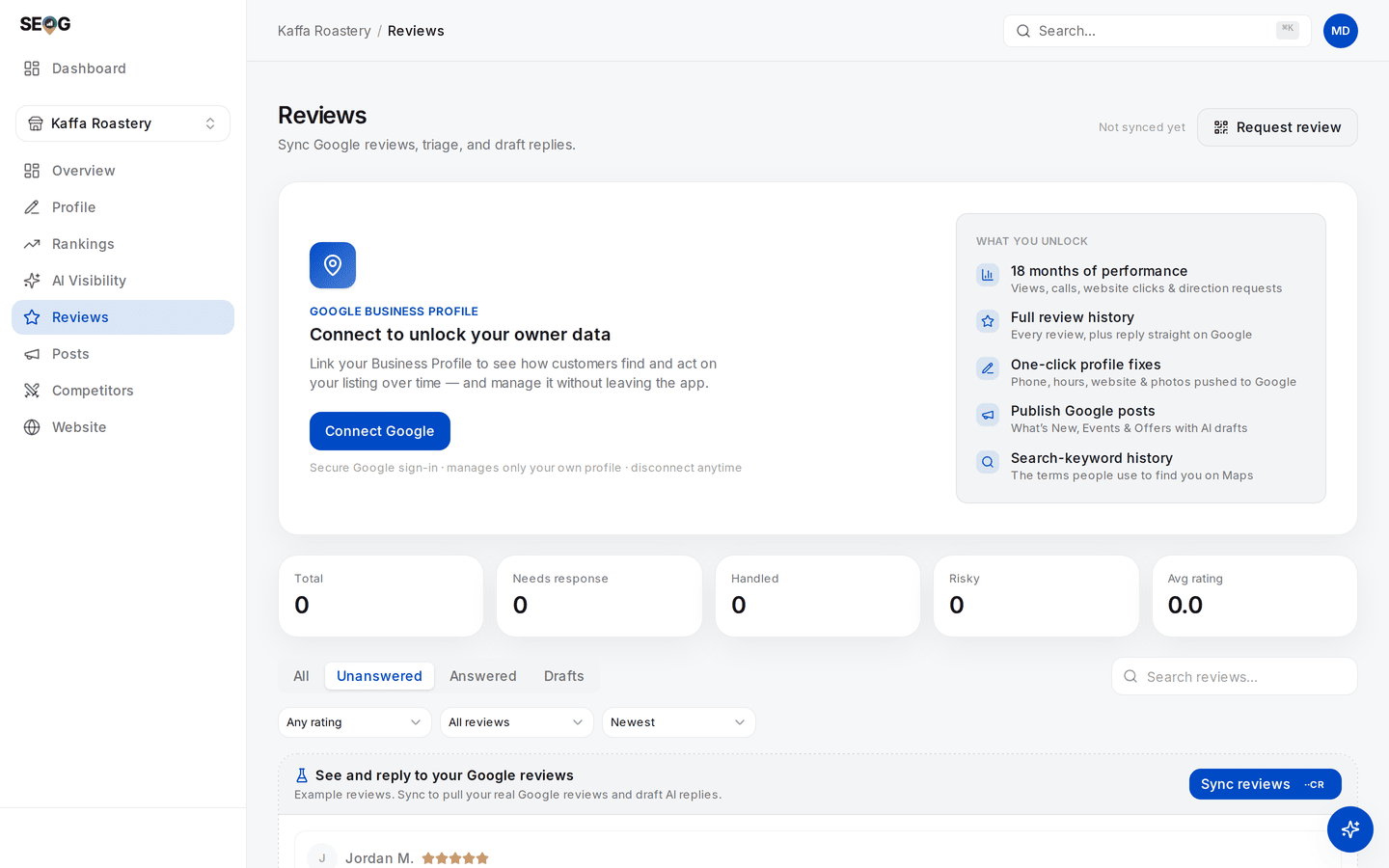Switch to the All reviews tab
Image resolution: width=1389 pixels, height=868 pixels.
pyautogui.click(x=301, y=676)
